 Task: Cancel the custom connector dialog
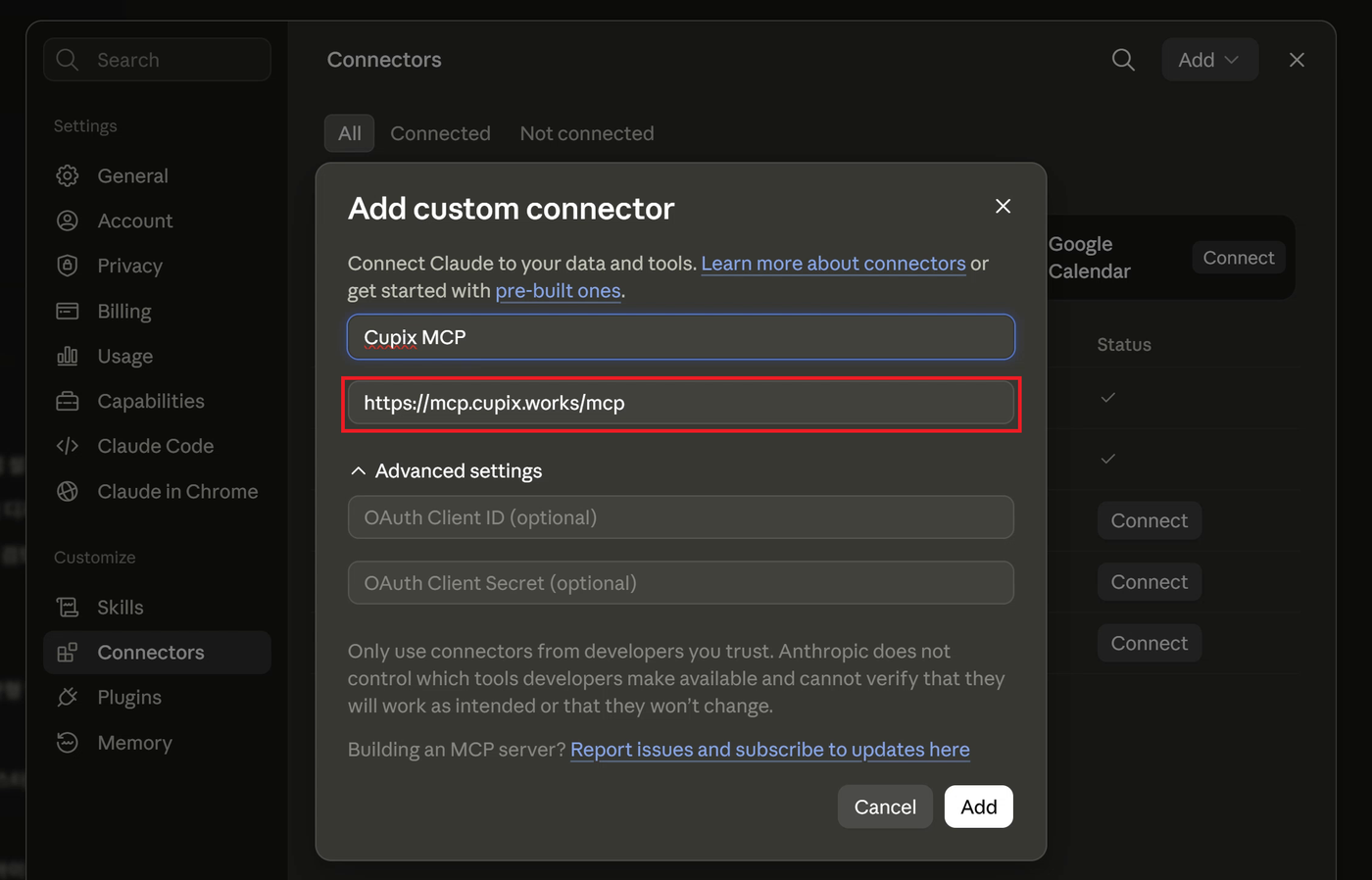tap(885, 807)
